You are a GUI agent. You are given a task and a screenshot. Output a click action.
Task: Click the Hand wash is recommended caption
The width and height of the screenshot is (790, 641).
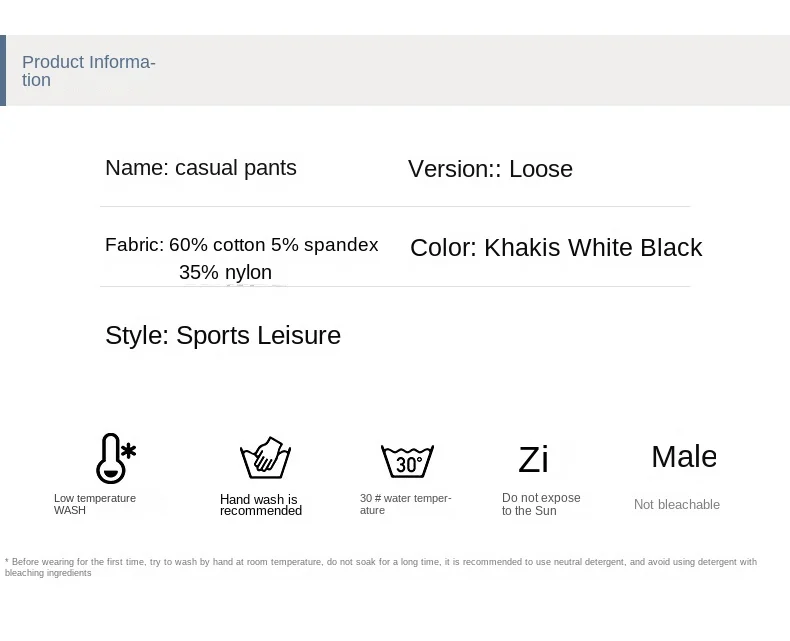[x=260, y=505]
